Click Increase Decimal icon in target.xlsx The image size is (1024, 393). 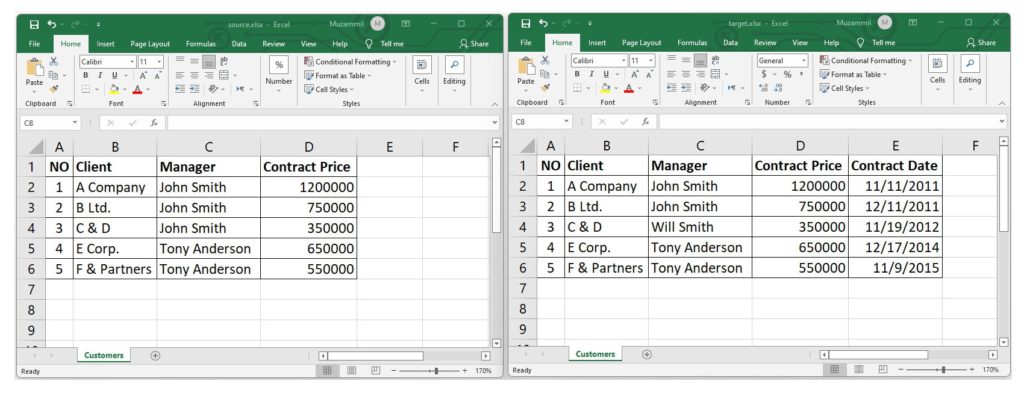(764, 87)
